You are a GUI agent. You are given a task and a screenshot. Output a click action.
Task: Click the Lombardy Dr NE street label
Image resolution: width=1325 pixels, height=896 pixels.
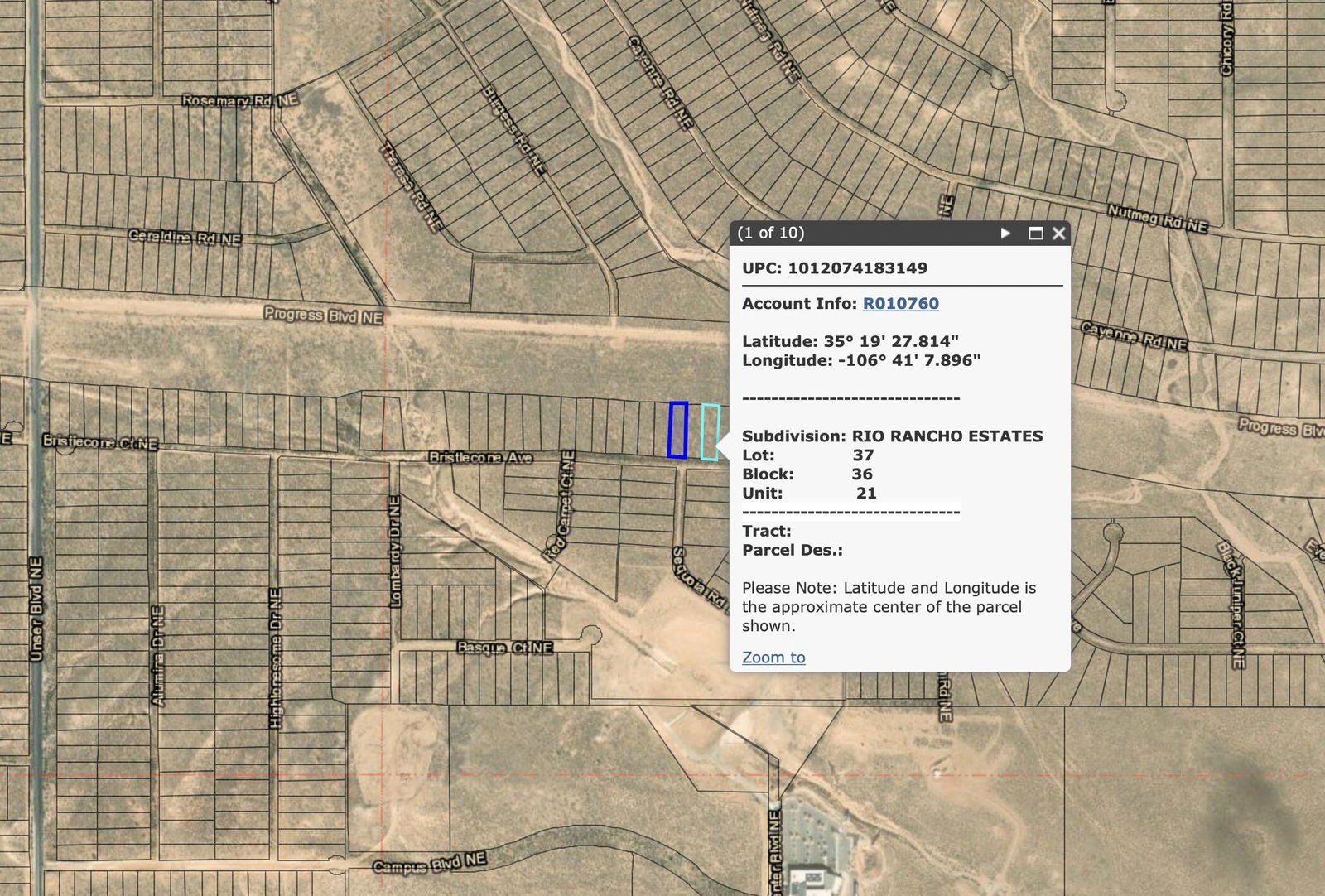tap(395, 551)
